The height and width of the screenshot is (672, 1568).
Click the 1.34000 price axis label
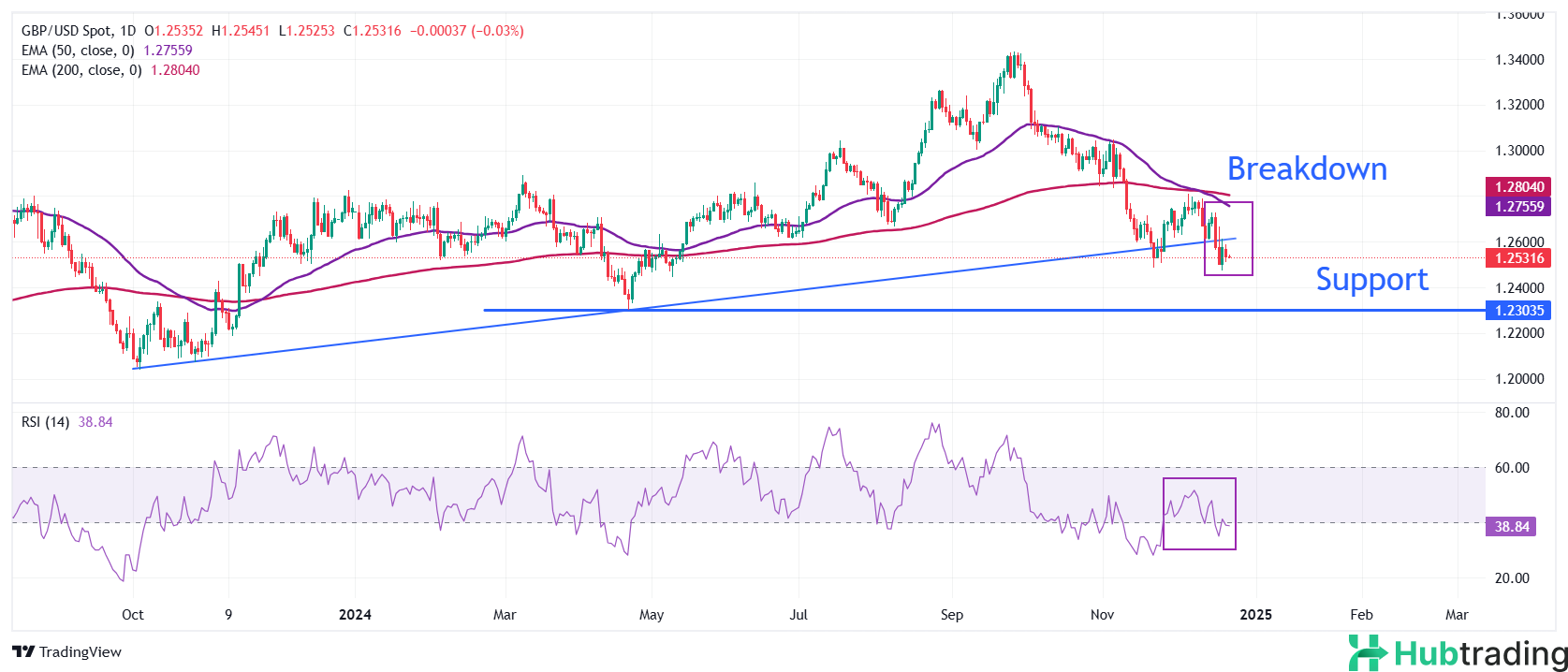click(x=1519, y=60)
